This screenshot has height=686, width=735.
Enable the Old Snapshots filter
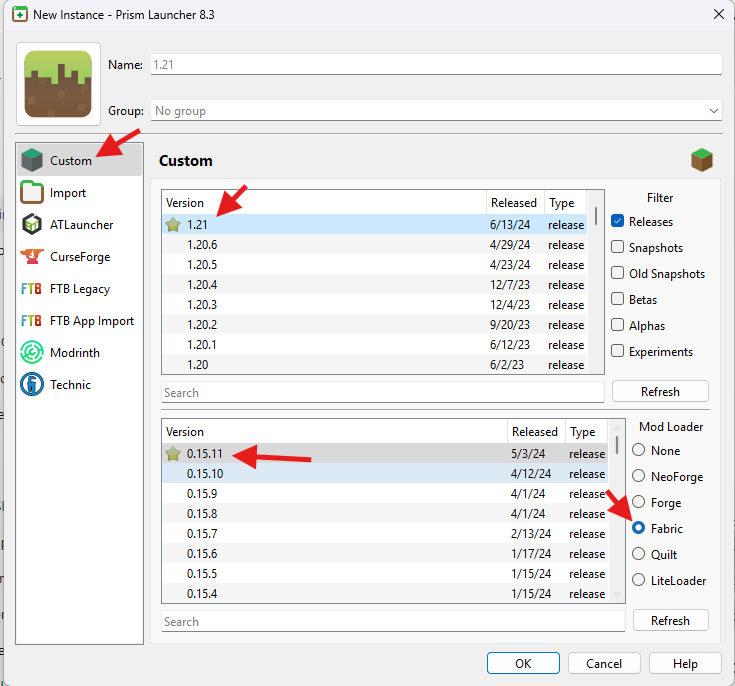[617, 273]
